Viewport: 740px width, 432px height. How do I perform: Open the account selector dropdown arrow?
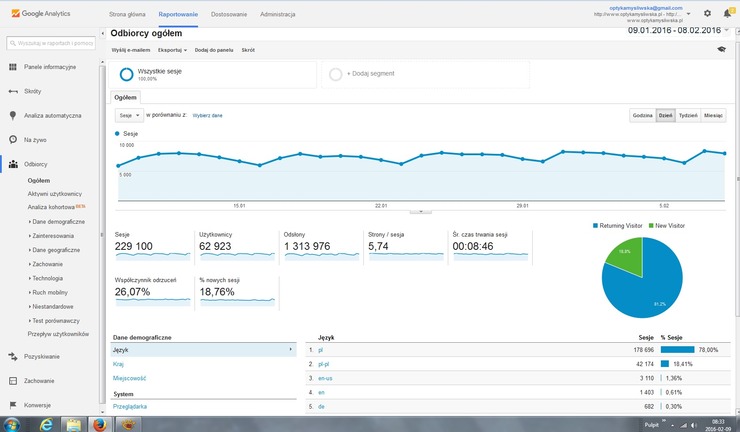(689, 14)
